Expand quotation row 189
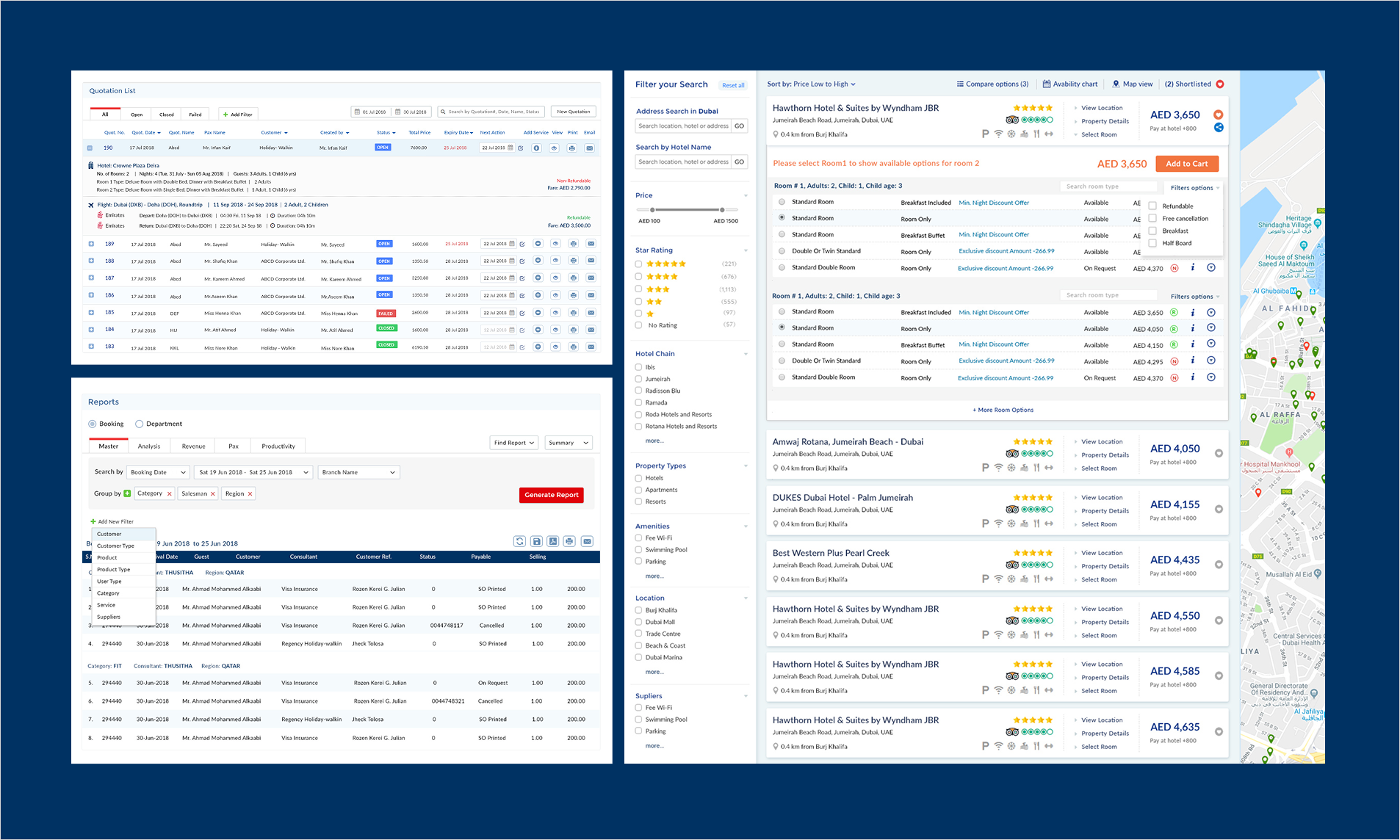The width and height of the screenshot is (1400, 840). (x=91, y=244)
